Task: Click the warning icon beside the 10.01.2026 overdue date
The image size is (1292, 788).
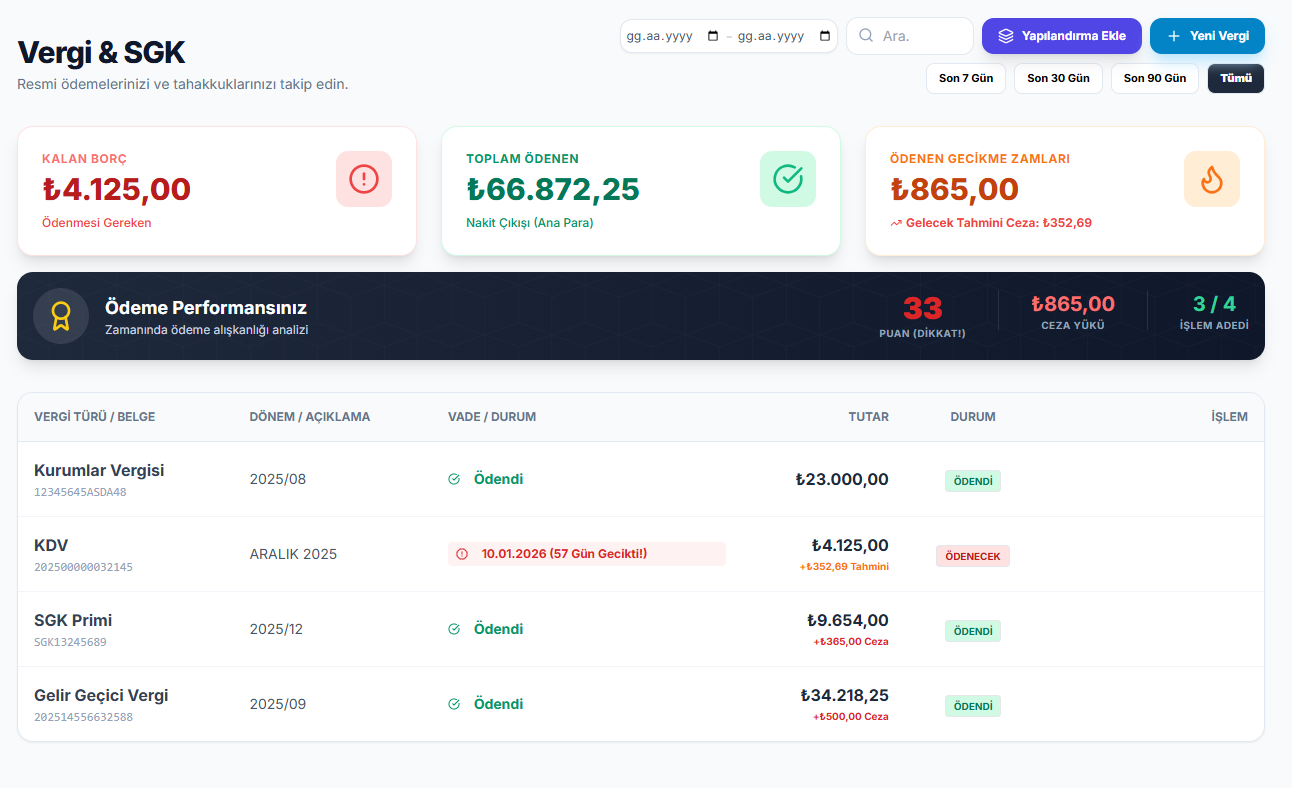Action: point(462,554)
